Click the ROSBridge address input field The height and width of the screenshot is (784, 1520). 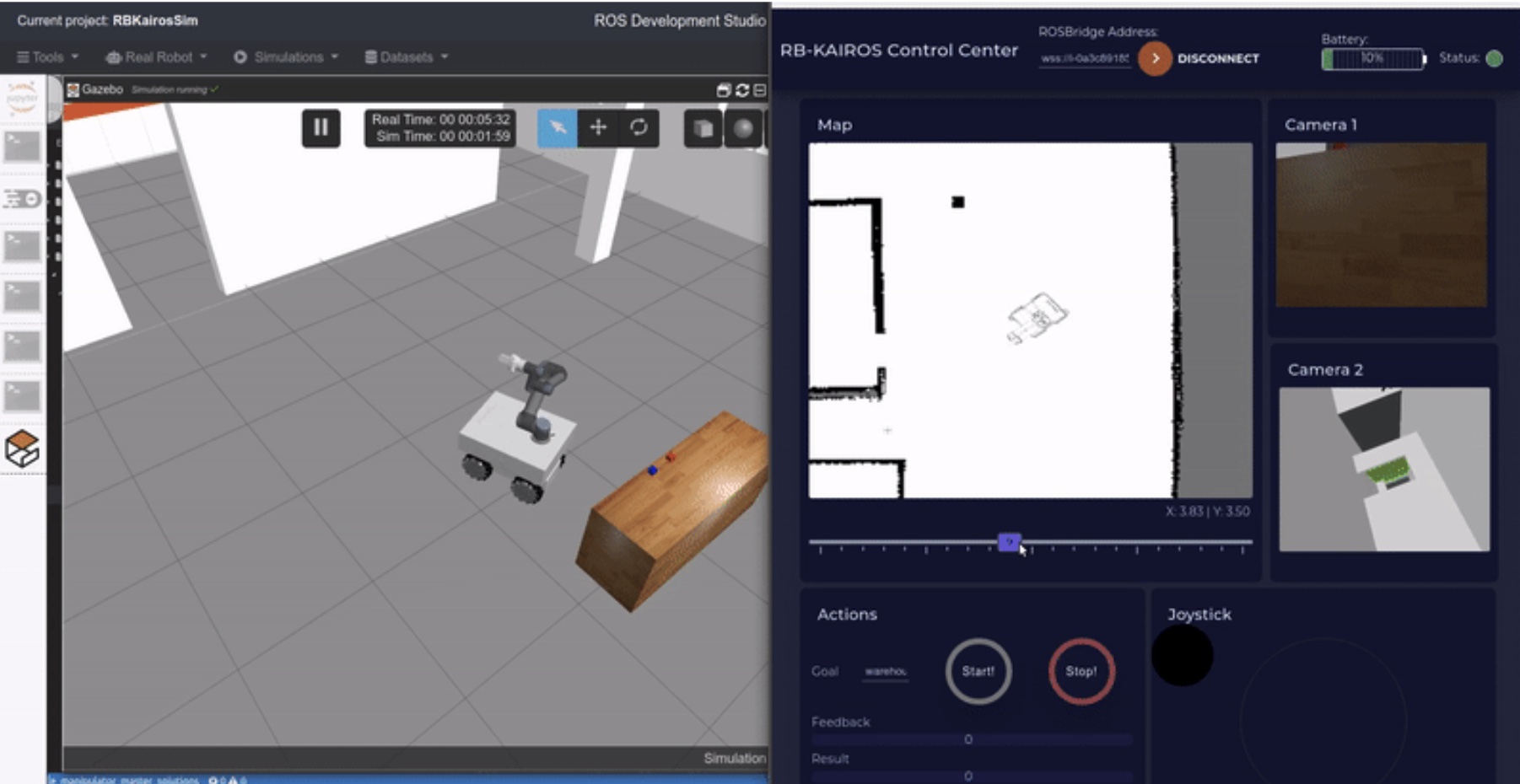coord(1085,59)
